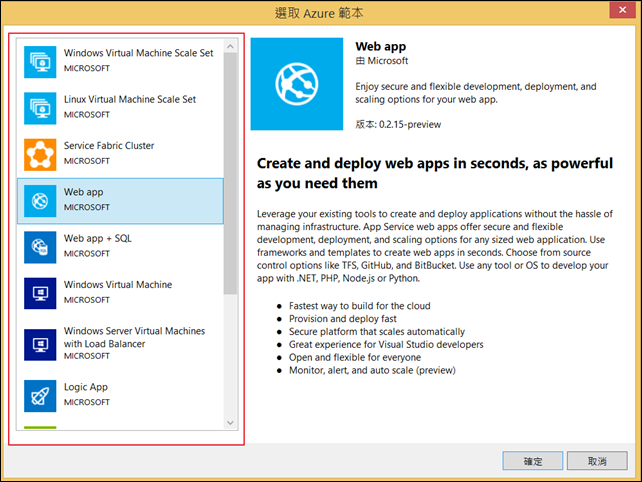642x482 pixels.
Task: Choose the orange Service Fabric Cluster icon
Action: tap(40, 153)
